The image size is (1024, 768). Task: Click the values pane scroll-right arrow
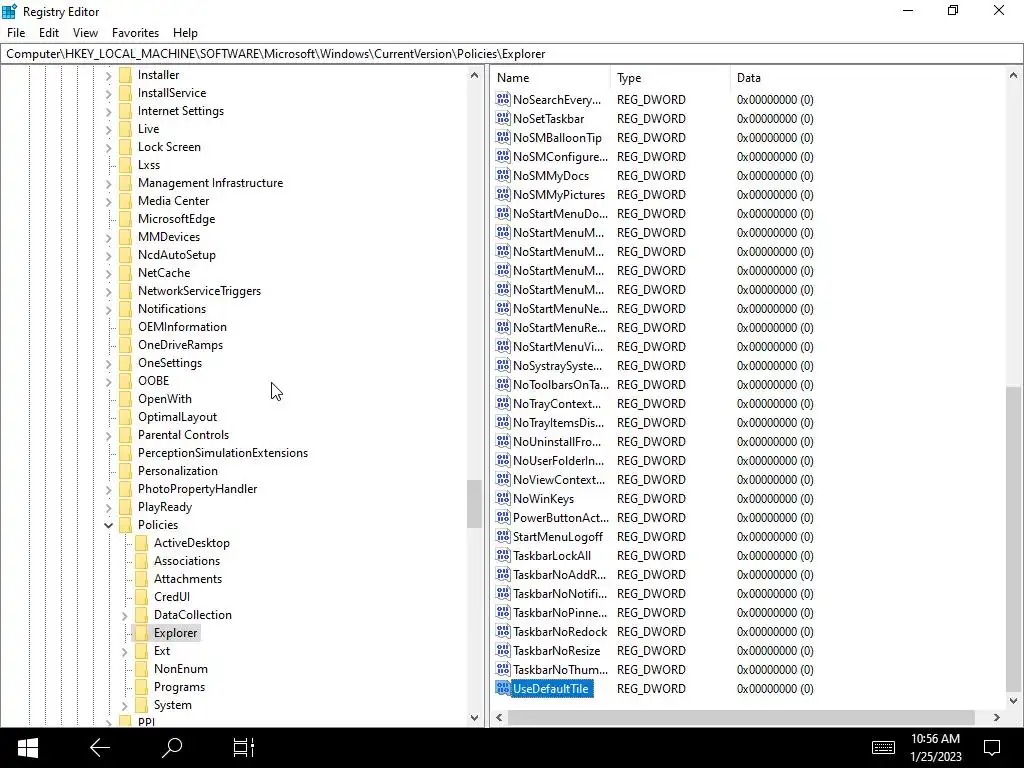coord(997,717)
